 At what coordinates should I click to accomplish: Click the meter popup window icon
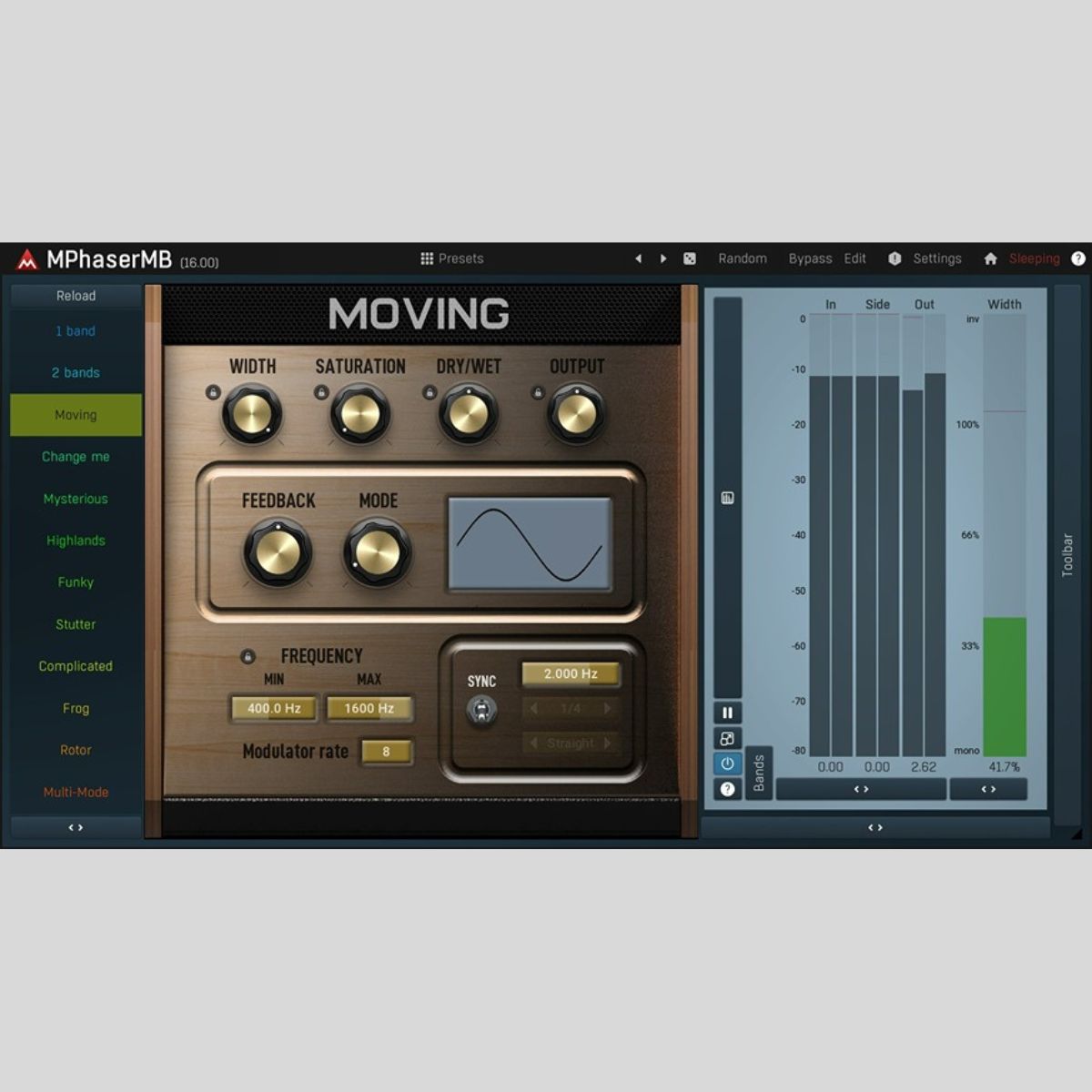click(727, 738)
